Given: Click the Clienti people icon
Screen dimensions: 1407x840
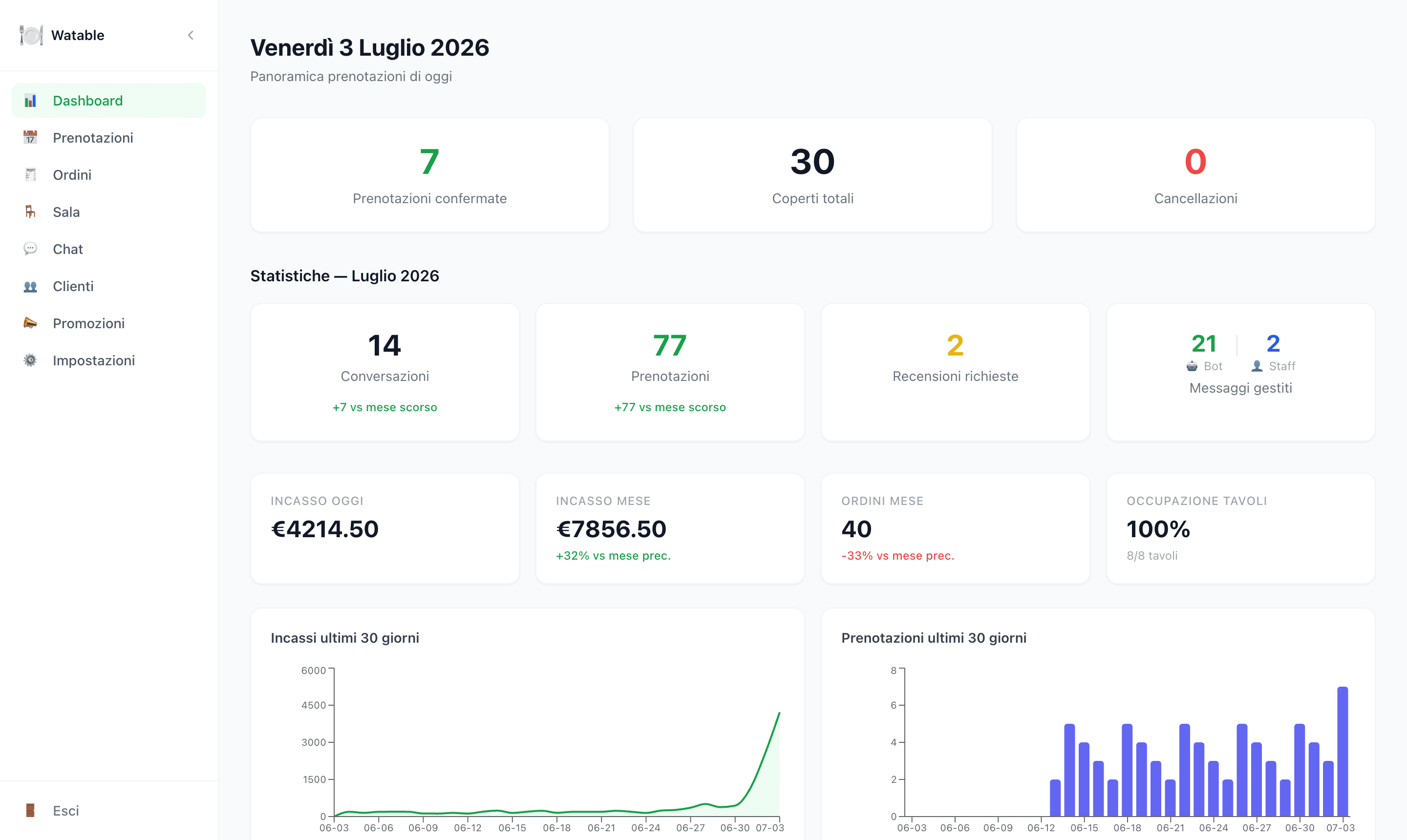Looking at the screenshot, I should coord(31,286).
